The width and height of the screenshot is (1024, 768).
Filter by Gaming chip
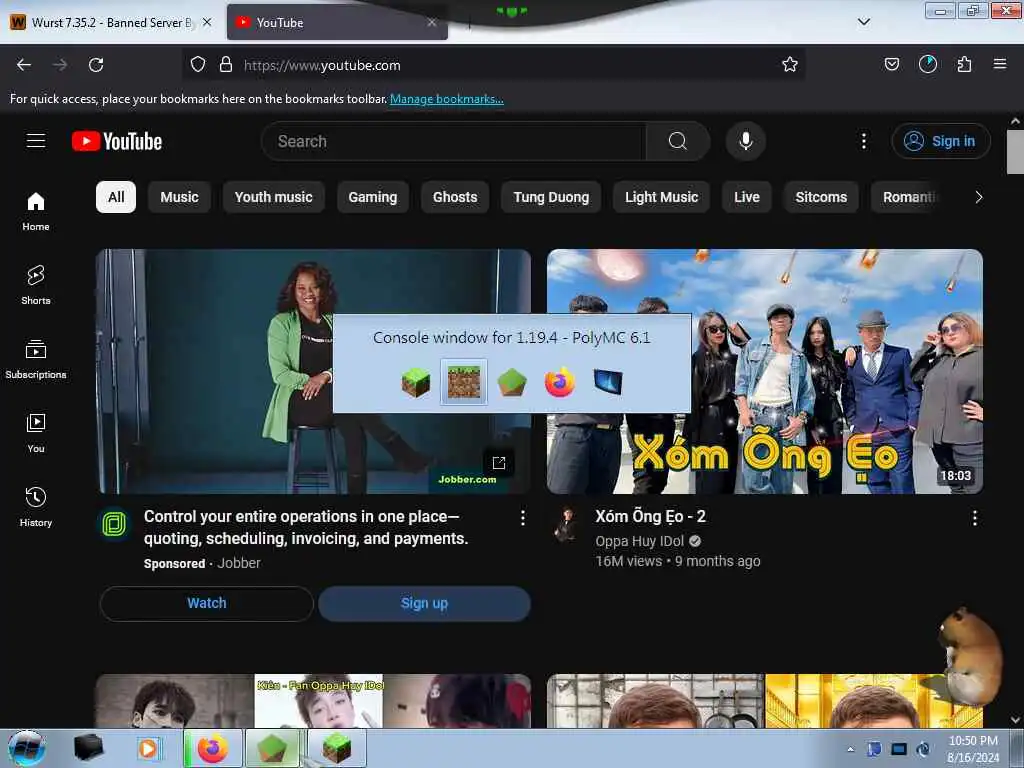(373, 197)
